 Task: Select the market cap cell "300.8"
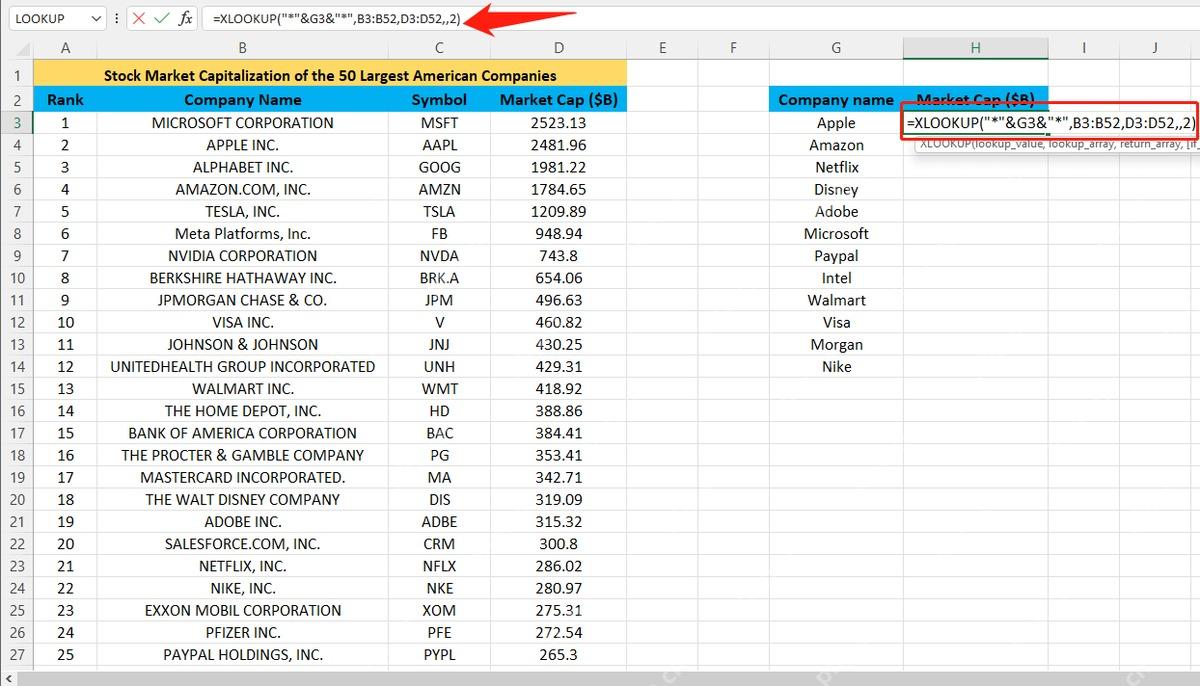558,544
